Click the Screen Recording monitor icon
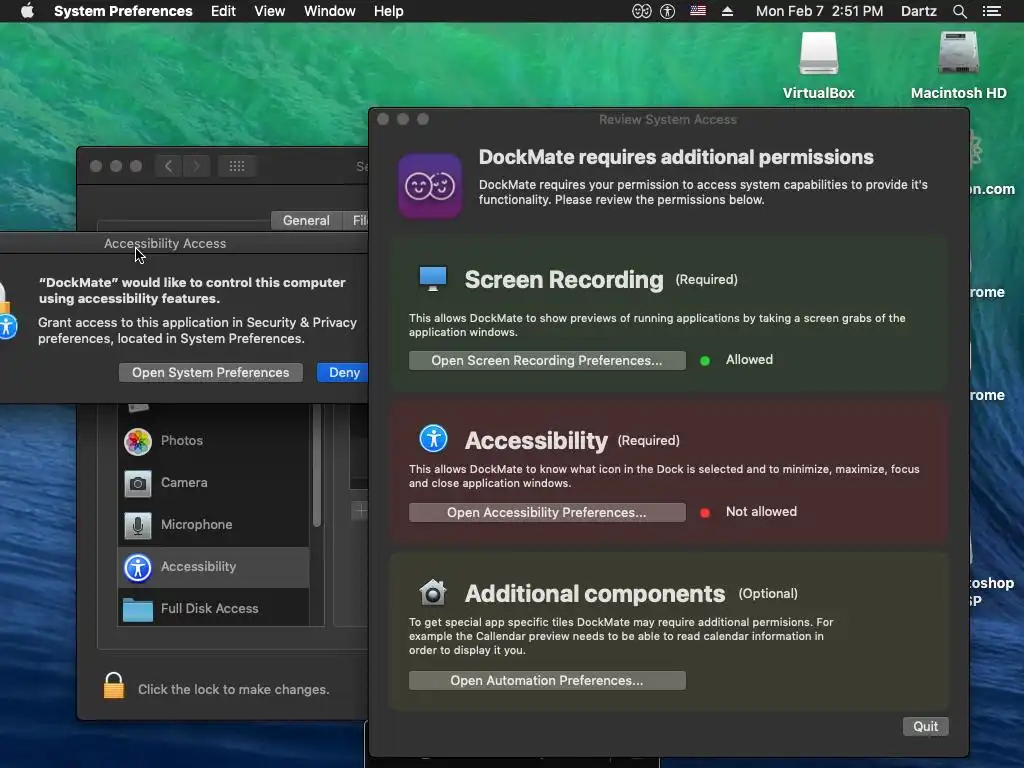 pyautogui.click(x=433, y=279)
